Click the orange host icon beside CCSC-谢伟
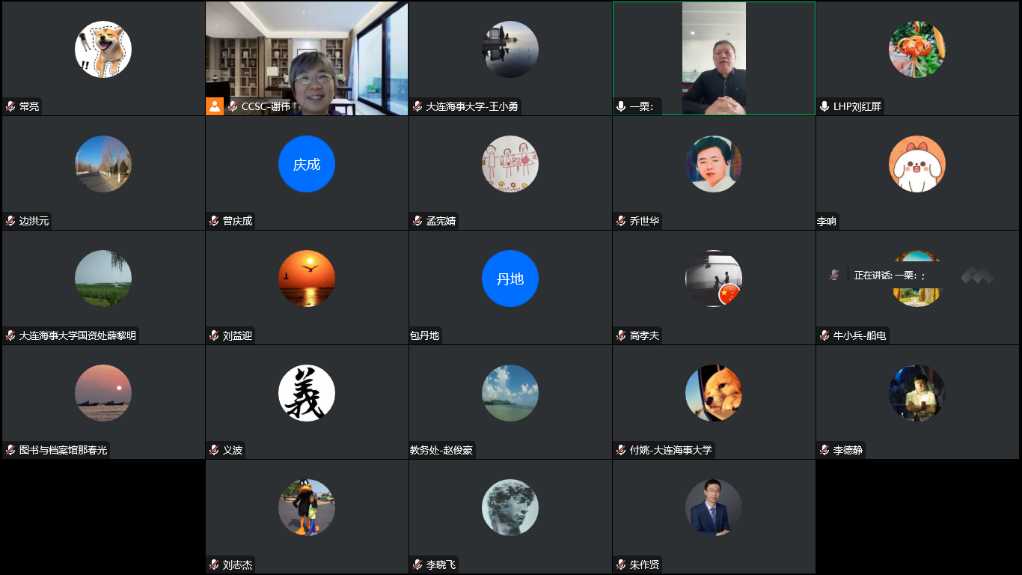Image resolution: width=1022 pixels, height=575 pixels. tap(215, 106)
